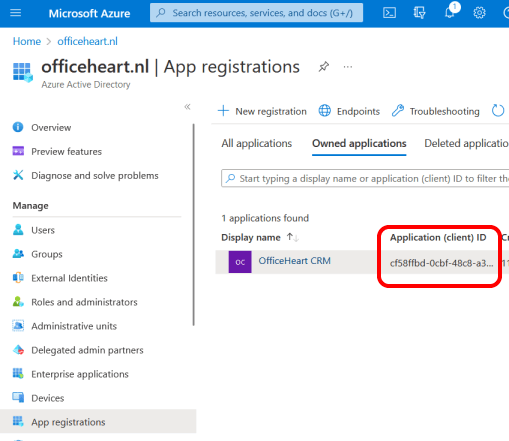Viewport: 509px width, 441px height.
Task: Open the notifications bell
Action: coord(450,13)
